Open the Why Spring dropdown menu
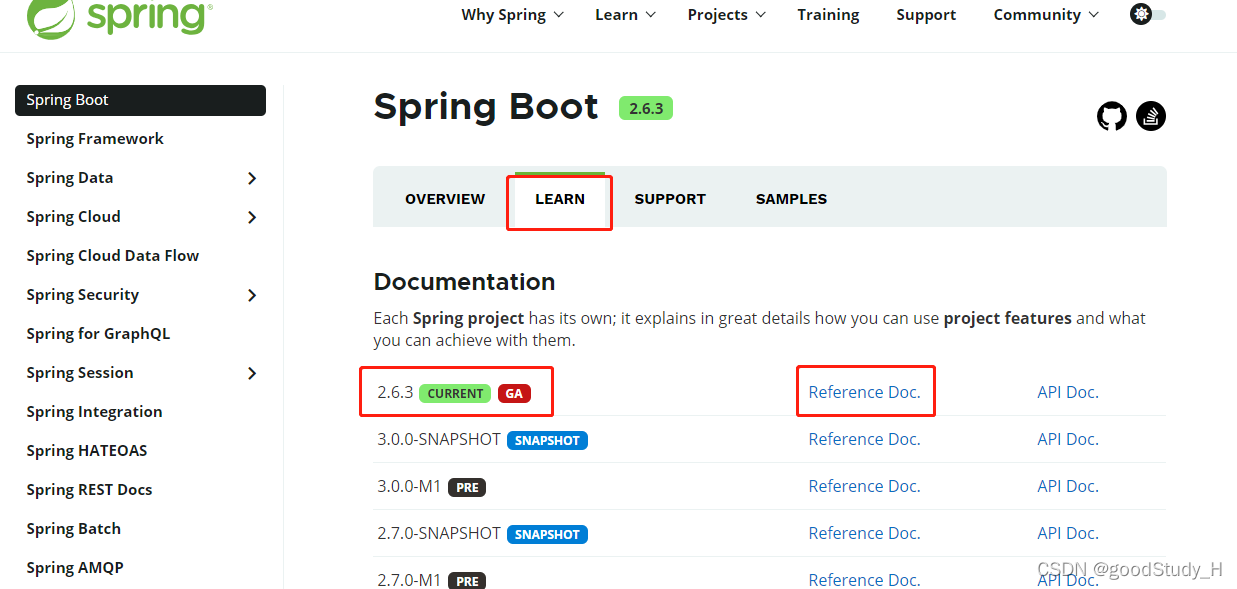 click(512, 15)
